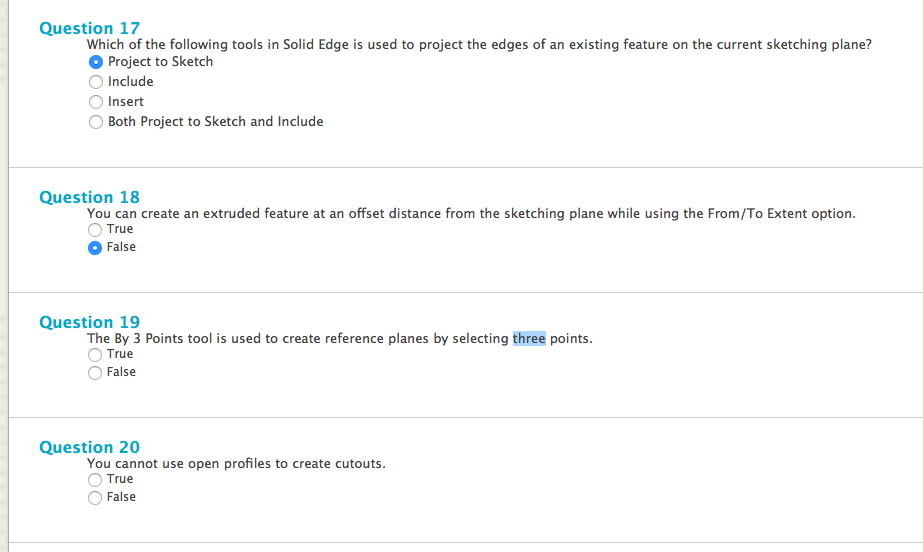Click the 'Insert' option label text
The height and width of the screenshot is (552, 923).
126,102
